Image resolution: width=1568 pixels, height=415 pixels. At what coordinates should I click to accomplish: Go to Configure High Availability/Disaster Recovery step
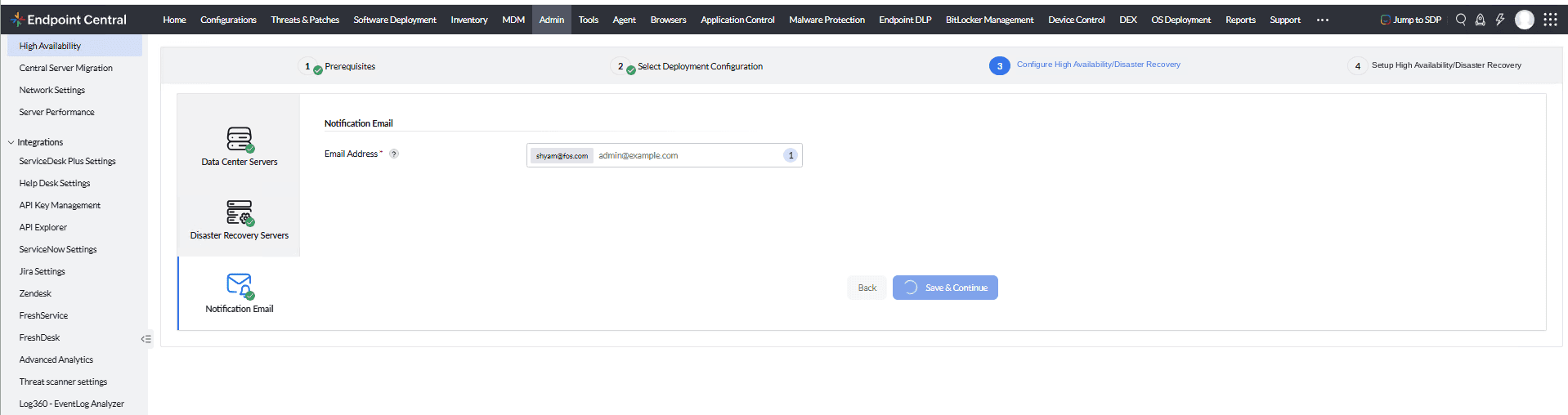pyautogui.click(x=1085, y=65)
